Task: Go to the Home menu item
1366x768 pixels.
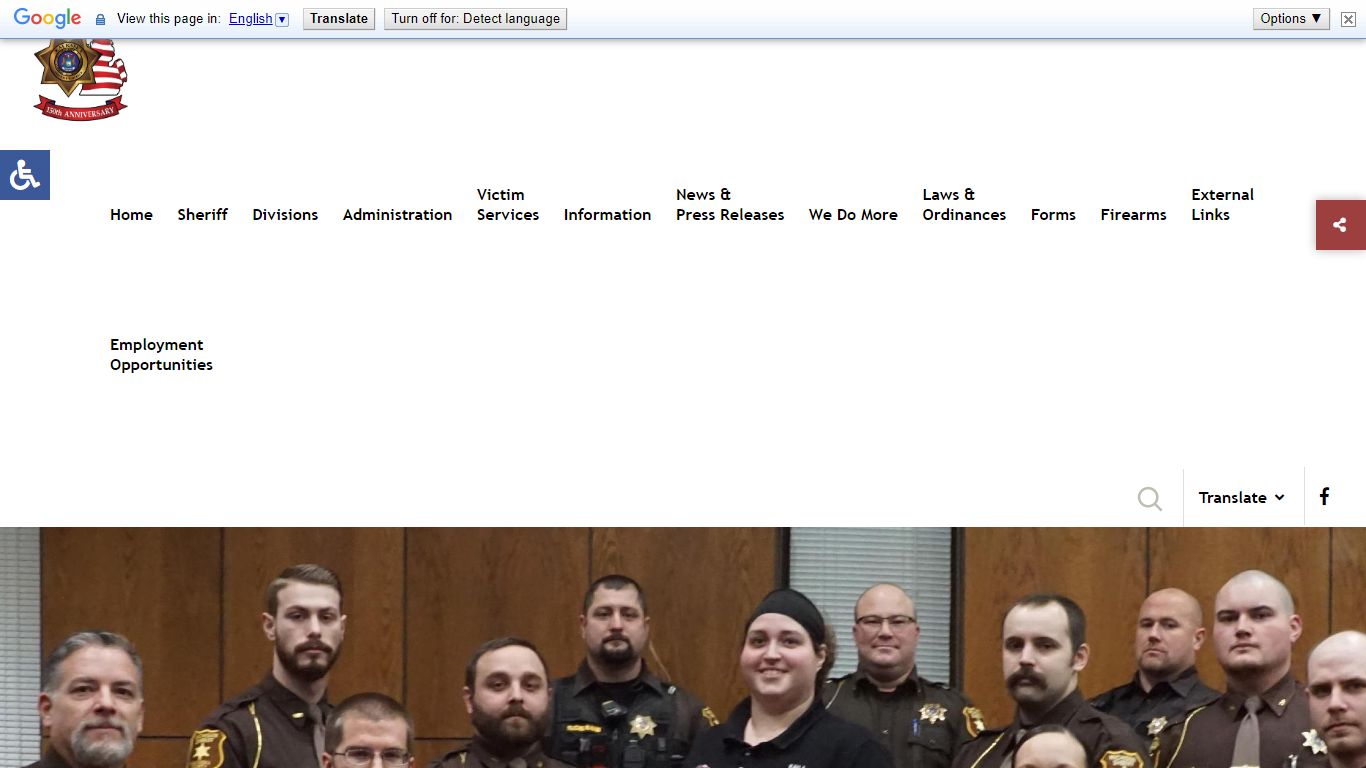Action: 131,215
